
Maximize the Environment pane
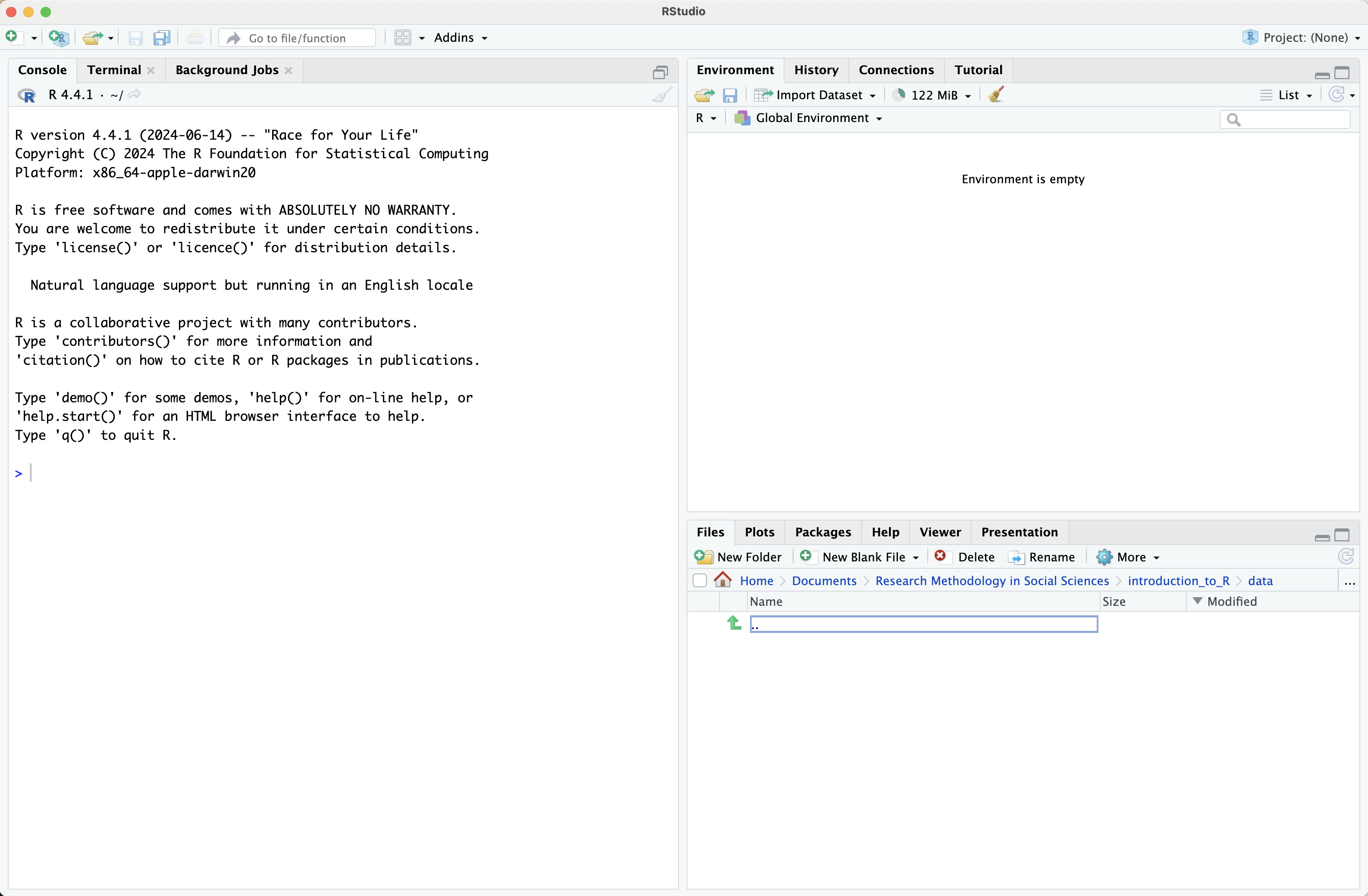click(1342, 72)
